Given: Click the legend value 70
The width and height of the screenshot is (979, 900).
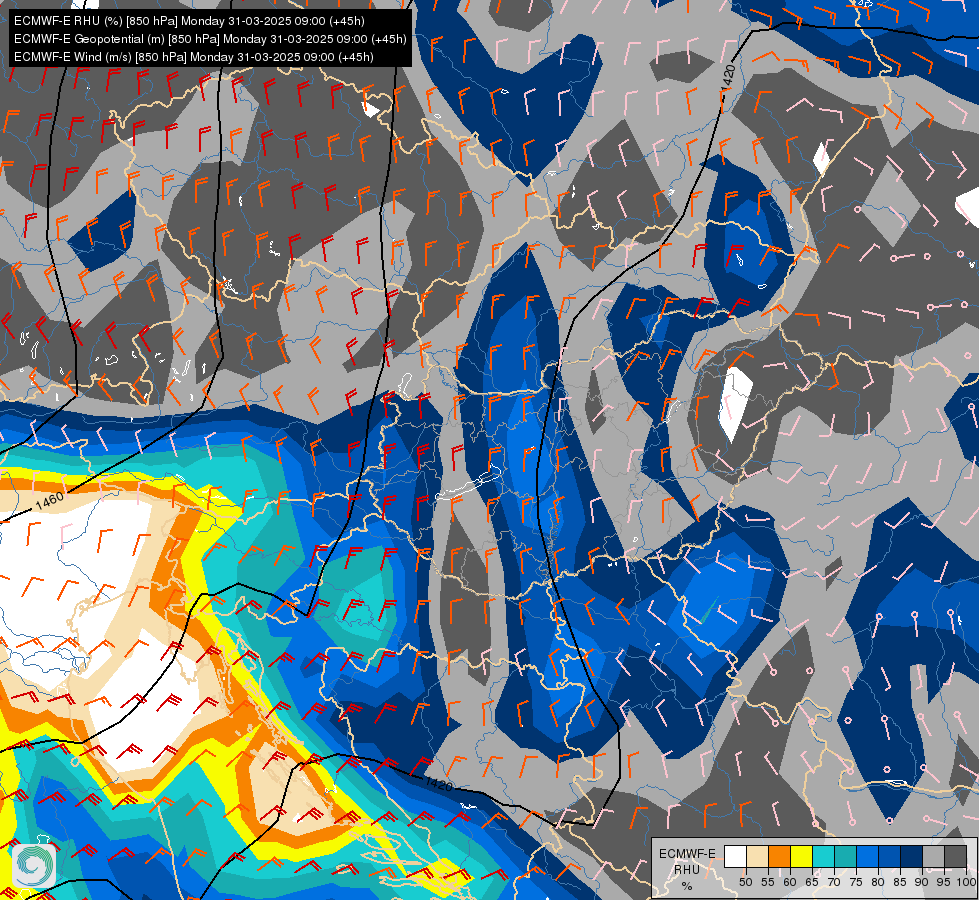Looking at the screenshot, I should [x=834, y=882].
